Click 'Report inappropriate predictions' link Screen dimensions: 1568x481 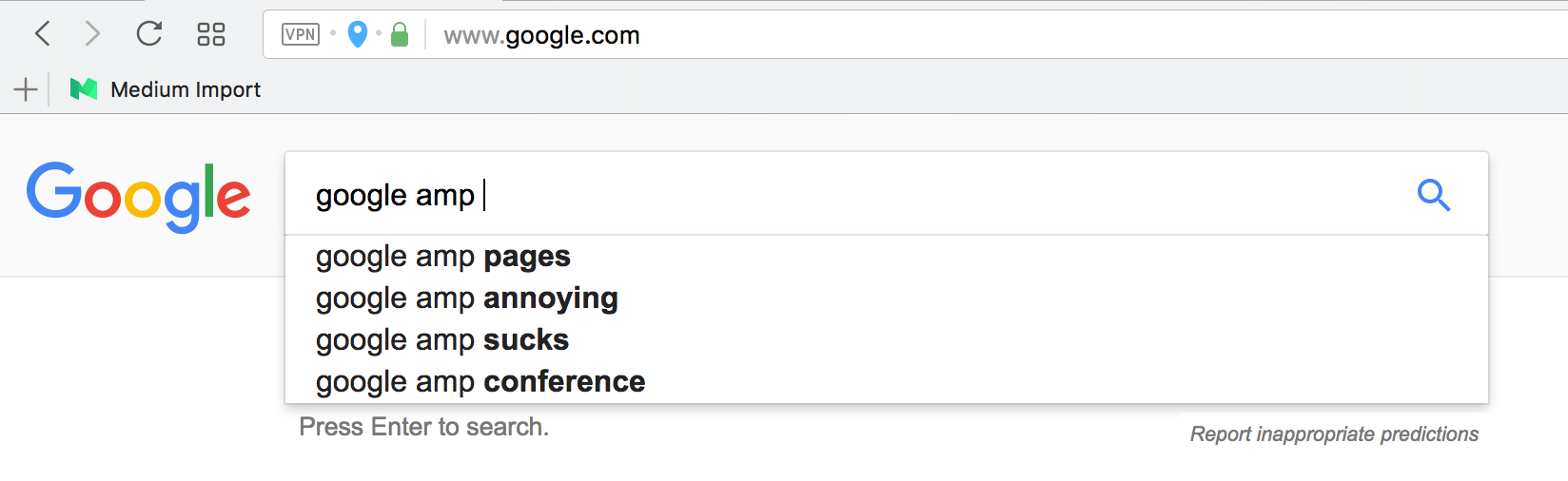pyautogui.click(x=1334, y=434)
